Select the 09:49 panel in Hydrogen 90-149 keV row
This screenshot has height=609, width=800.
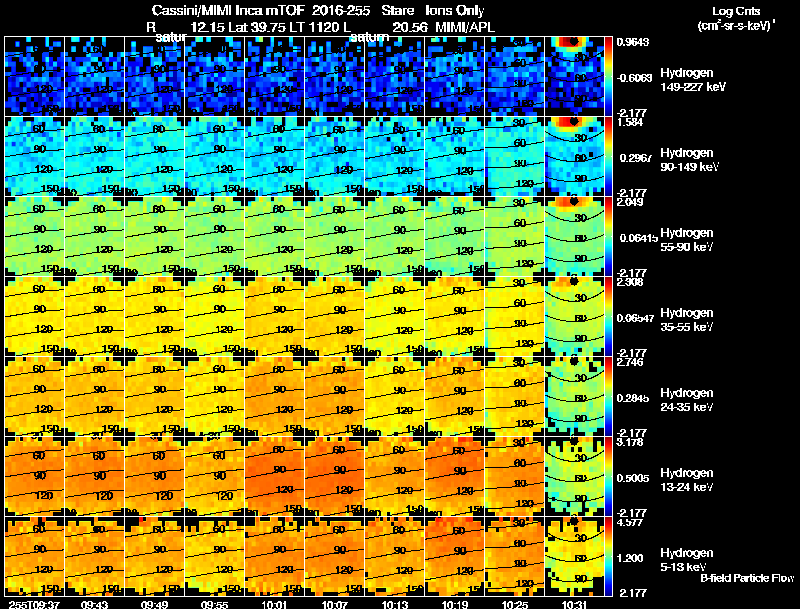pyautogui.click(x=155, y=156)
